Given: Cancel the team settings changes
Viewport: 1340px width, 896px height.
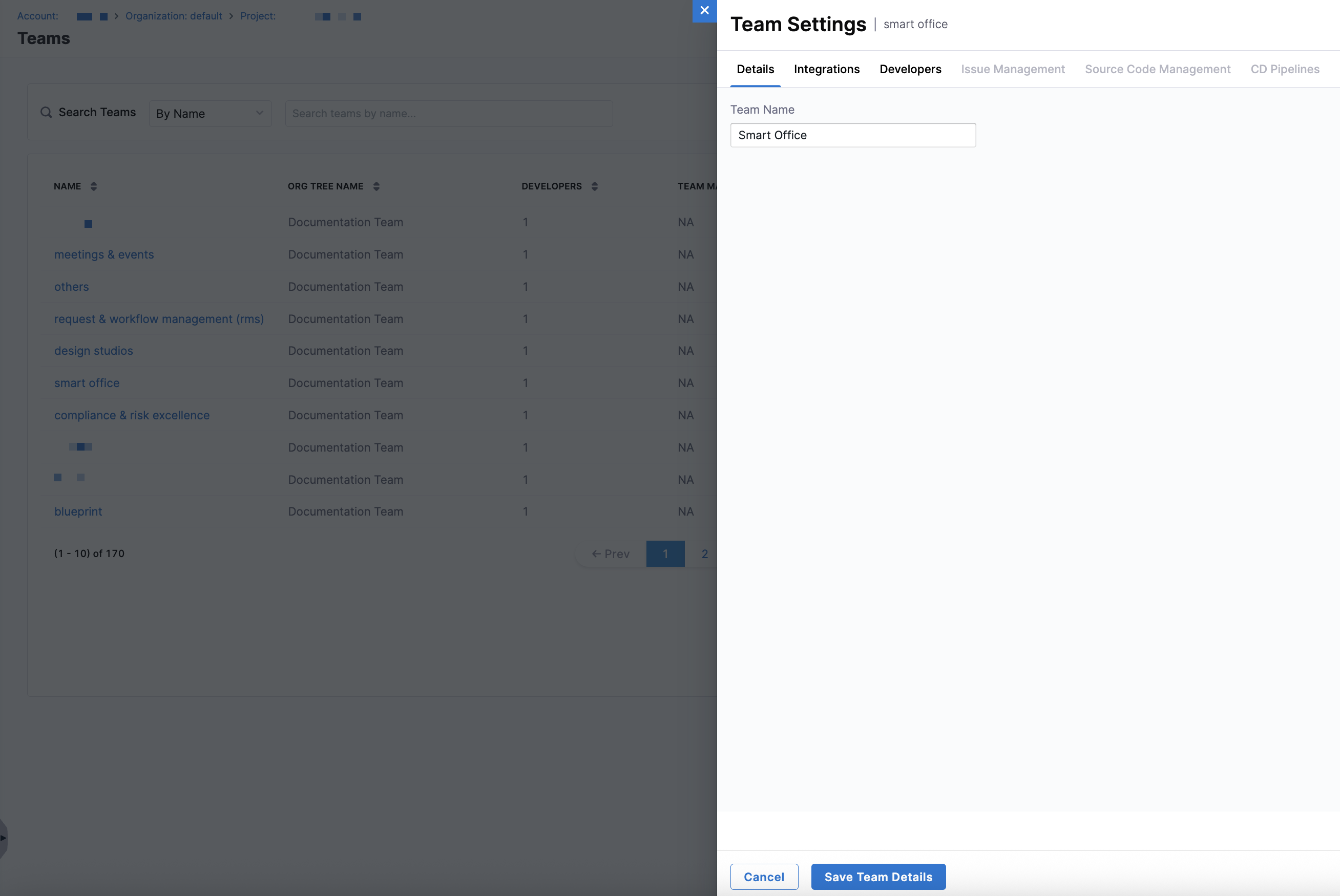Looking at the screenshot, I should 764,877.
